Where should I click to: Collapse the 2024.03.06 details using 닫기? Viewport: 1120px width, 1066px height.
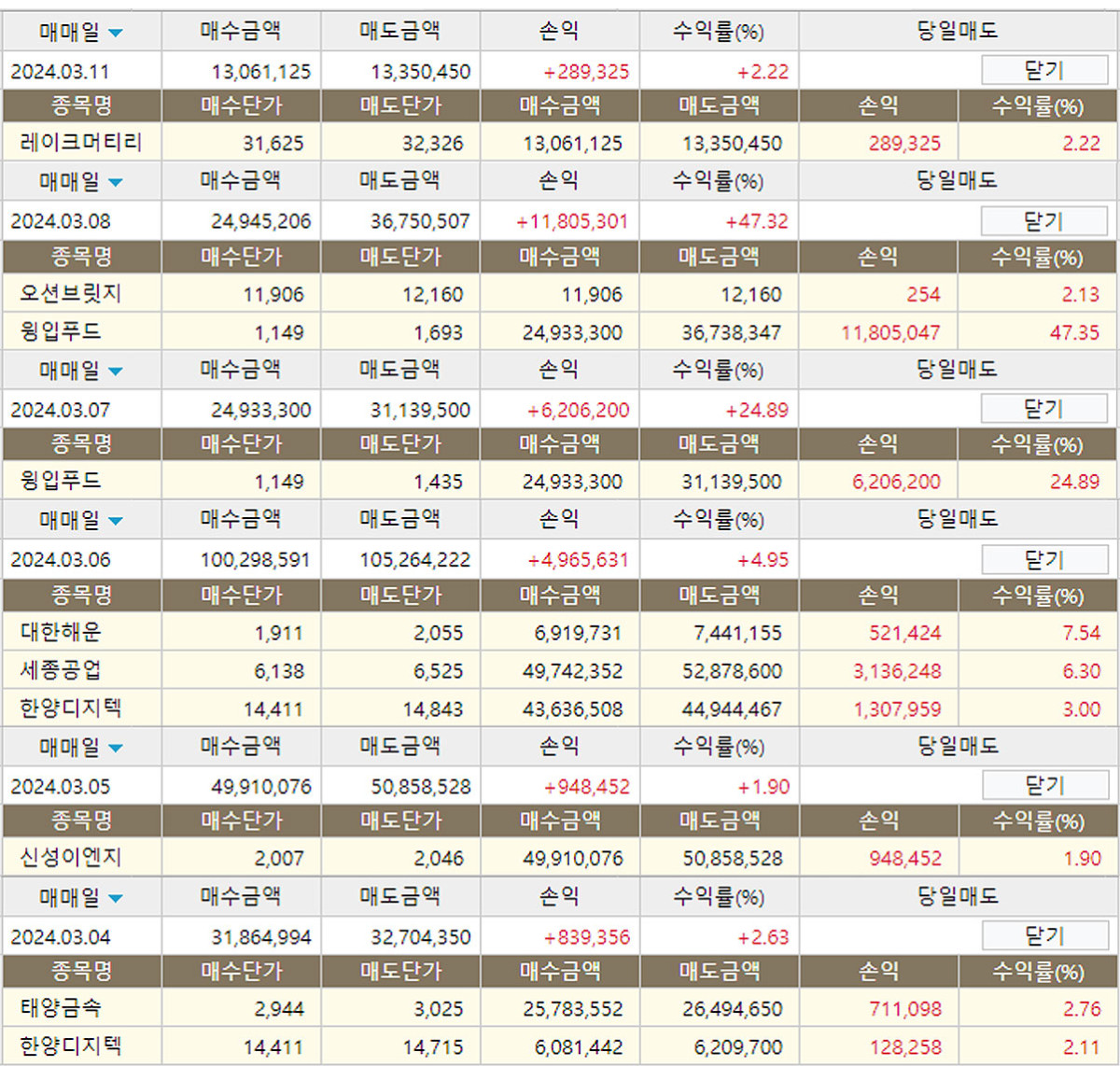(1043, 560)
